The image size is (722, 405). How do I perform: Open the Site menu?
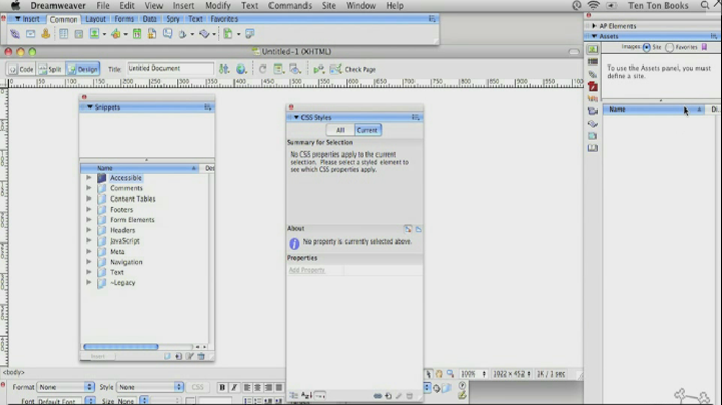point(328,6)
